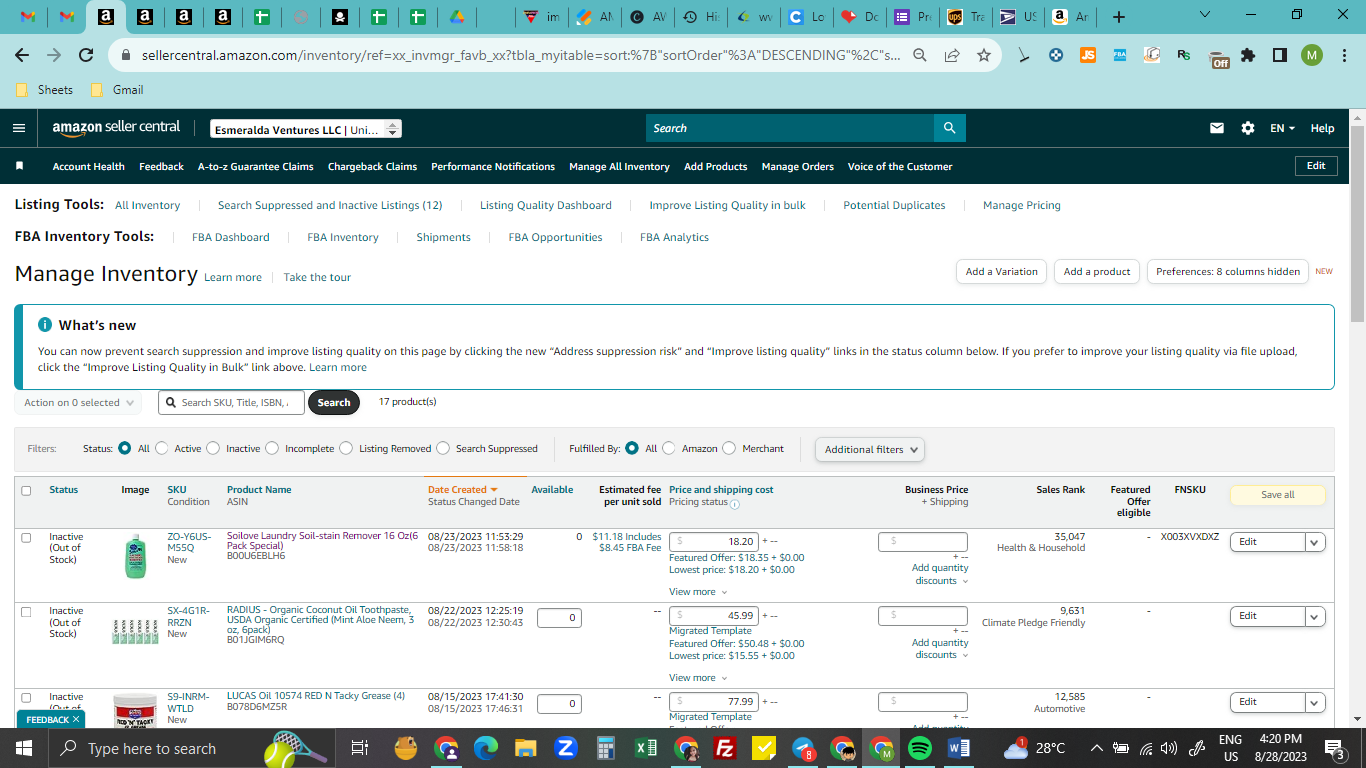Open the FBA Dashboard tool link

tap(231, 237)
